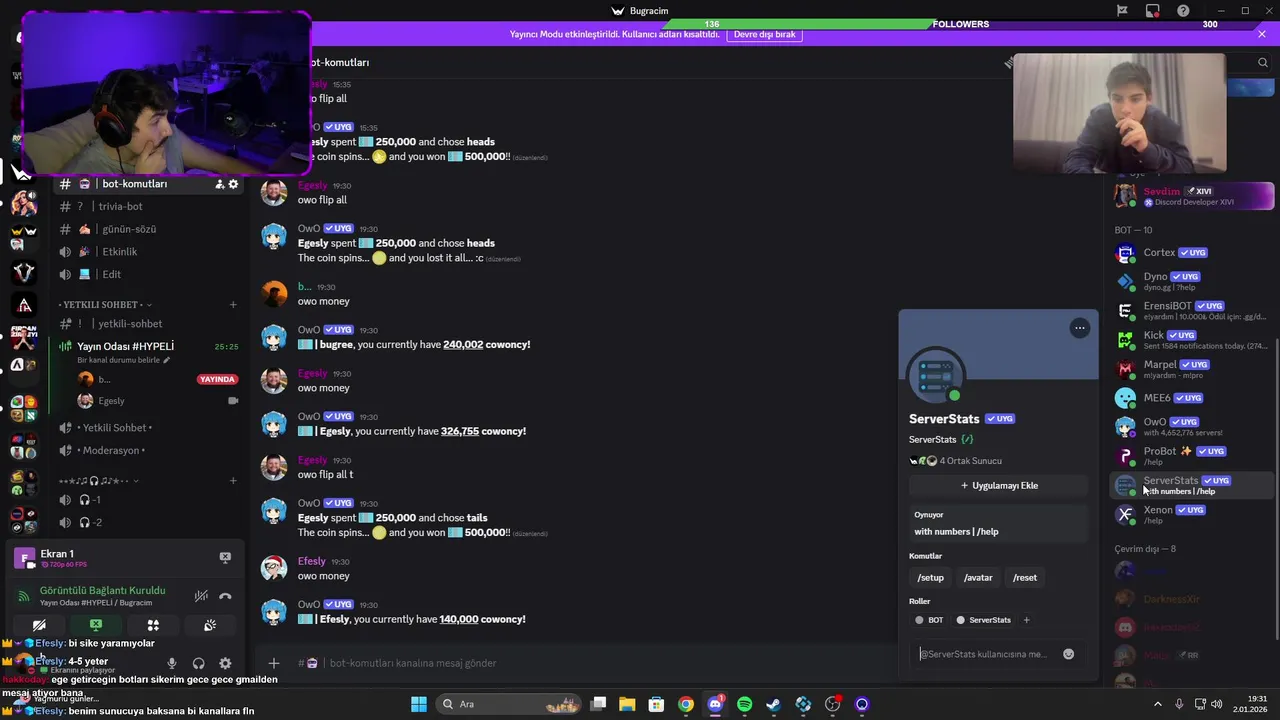Collapse the YETKILI SOHBET category

click(104, 304)
